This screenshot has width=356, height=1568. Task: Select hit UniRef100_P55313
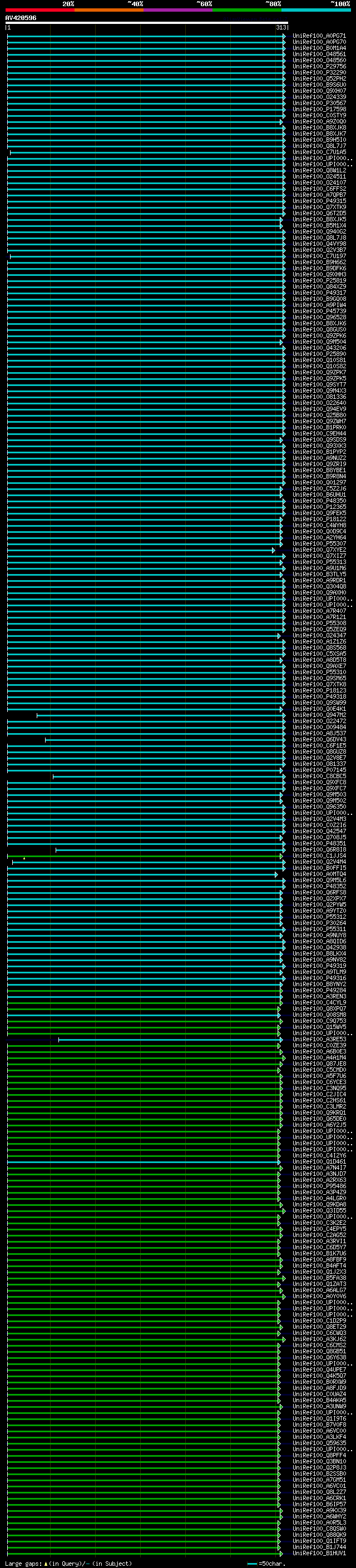click(319, 562)
